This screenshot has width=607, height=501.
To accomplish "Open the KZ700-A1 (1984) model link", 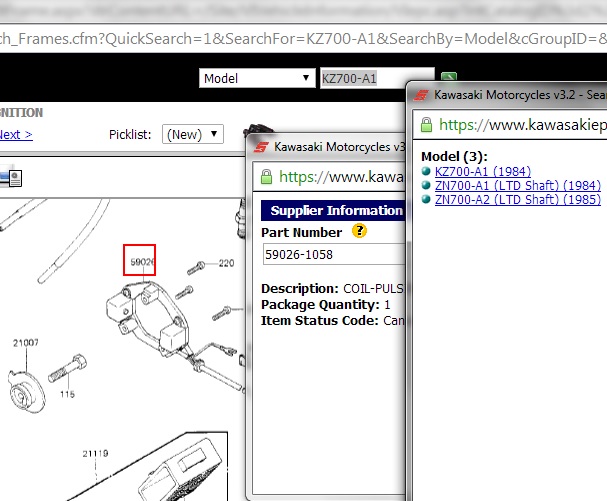I will coord(474,171).
